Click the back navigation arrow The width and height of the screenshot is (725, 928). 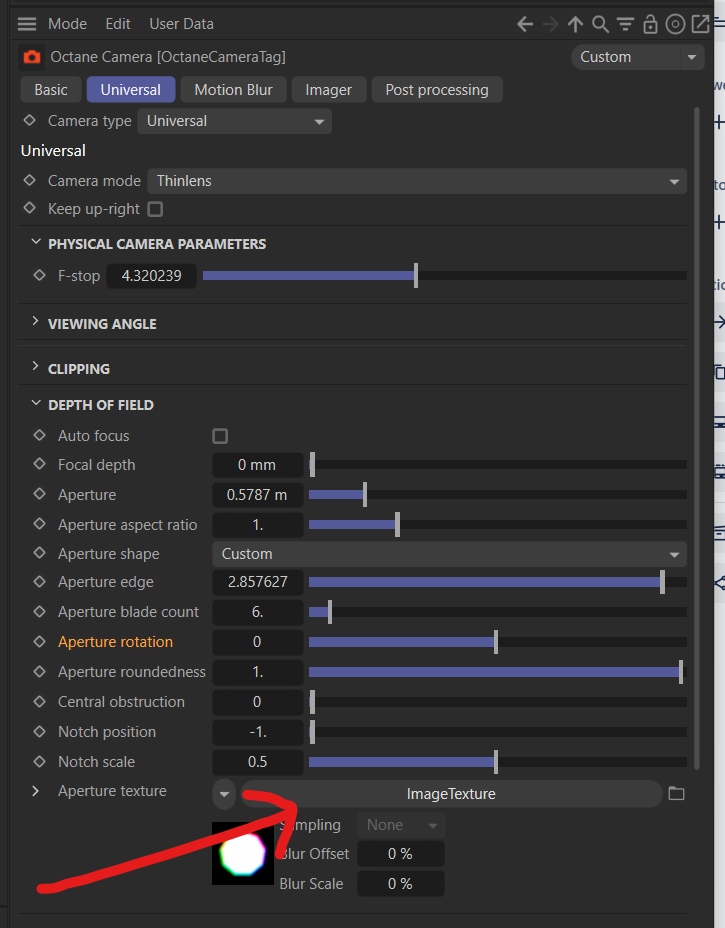(x=525, y=24)
